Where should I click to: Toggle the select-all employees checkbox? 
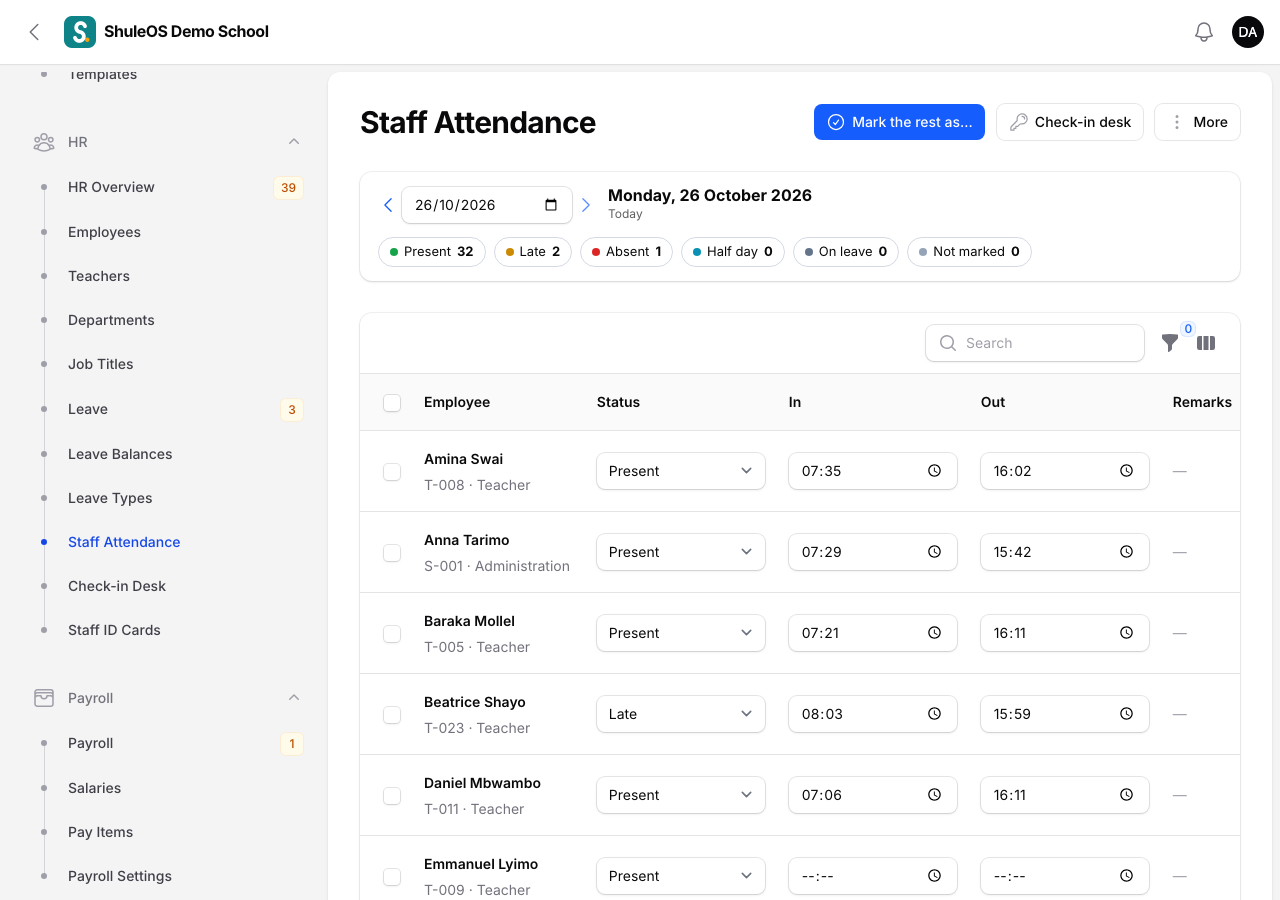392,402
